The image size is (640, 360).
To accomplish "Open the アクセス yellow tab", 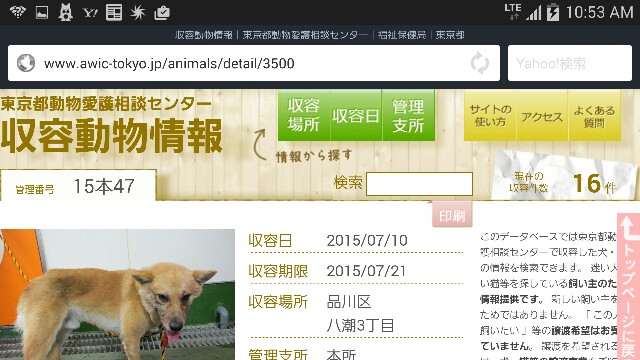I will pyautogui.click(x=542, y=116).
